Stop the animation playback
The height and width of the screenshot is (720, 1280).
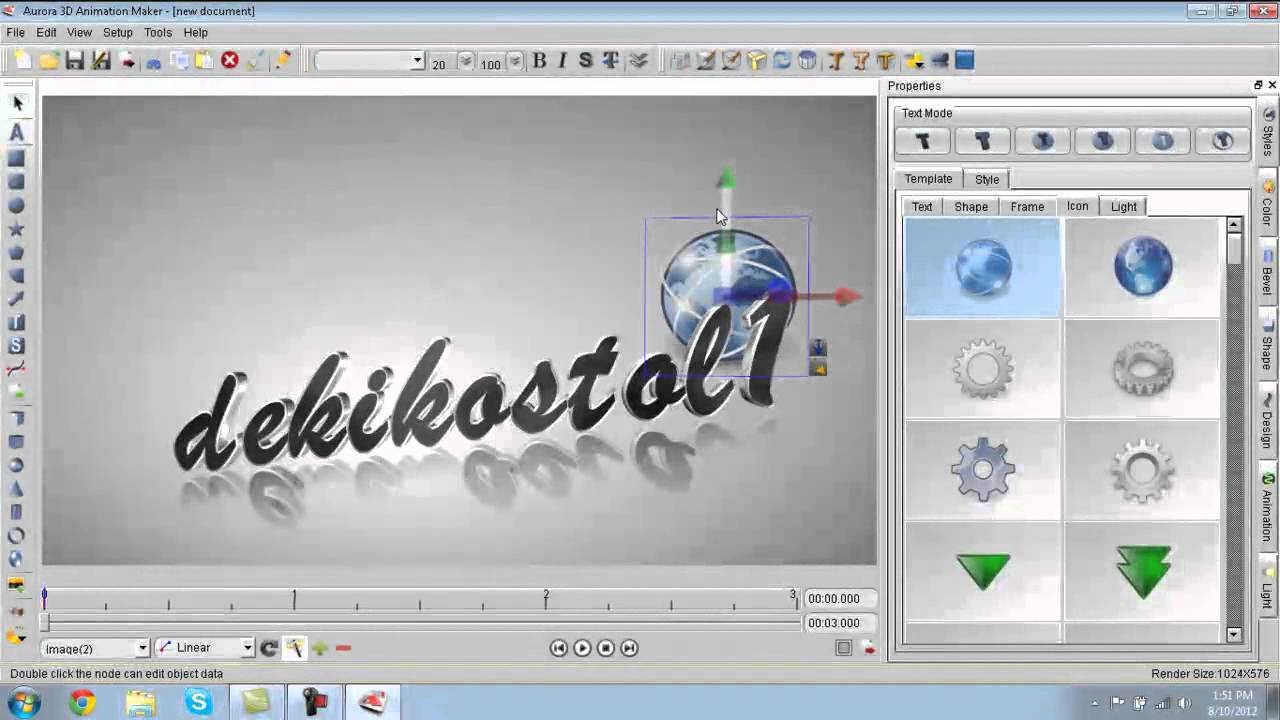click(605, 648)
